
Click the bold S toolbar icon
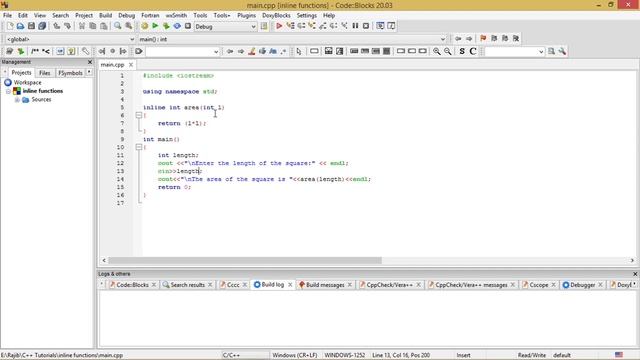[x=462, y=51]
